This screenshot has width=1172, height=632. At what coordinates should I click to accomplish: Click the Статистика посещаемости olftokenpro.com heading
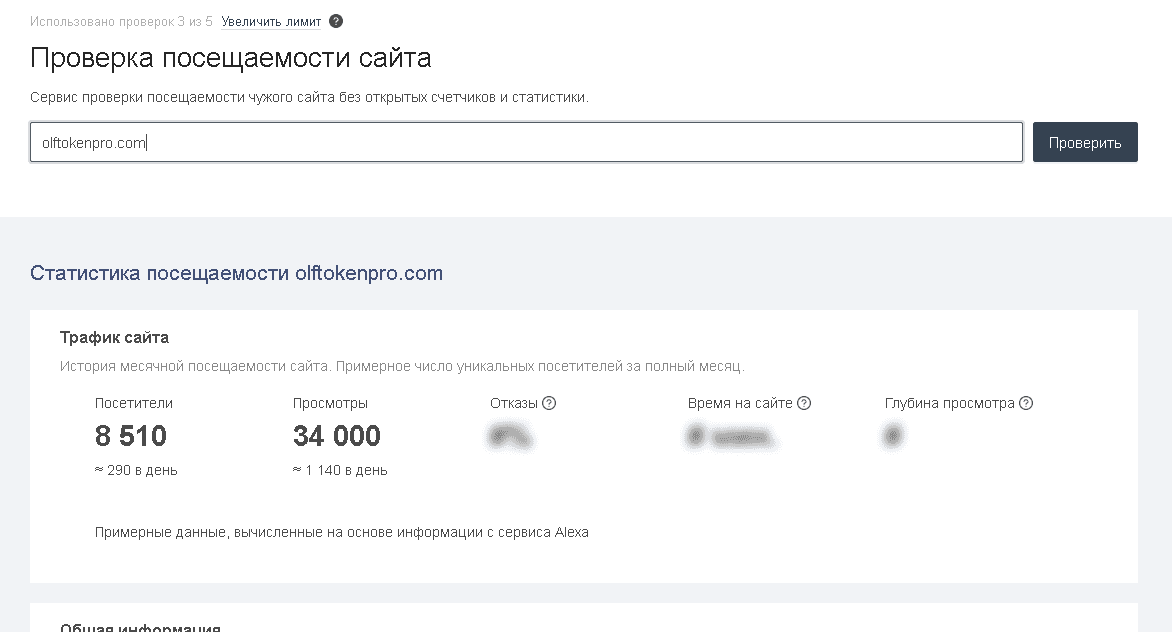pos(236,273)
